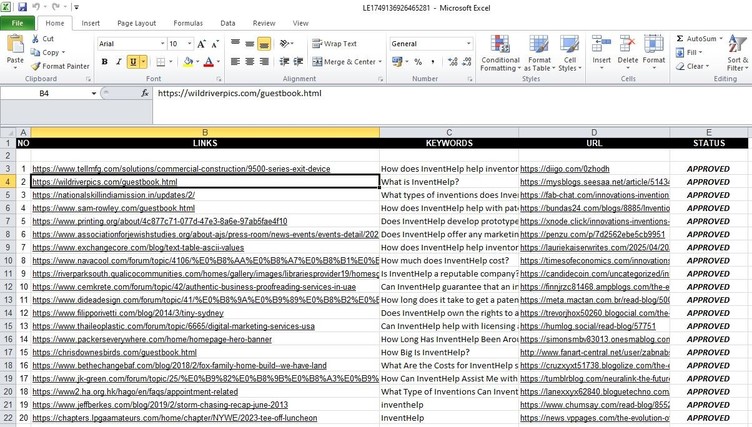Toggle Italic formatting

click(x=119, y=62)
